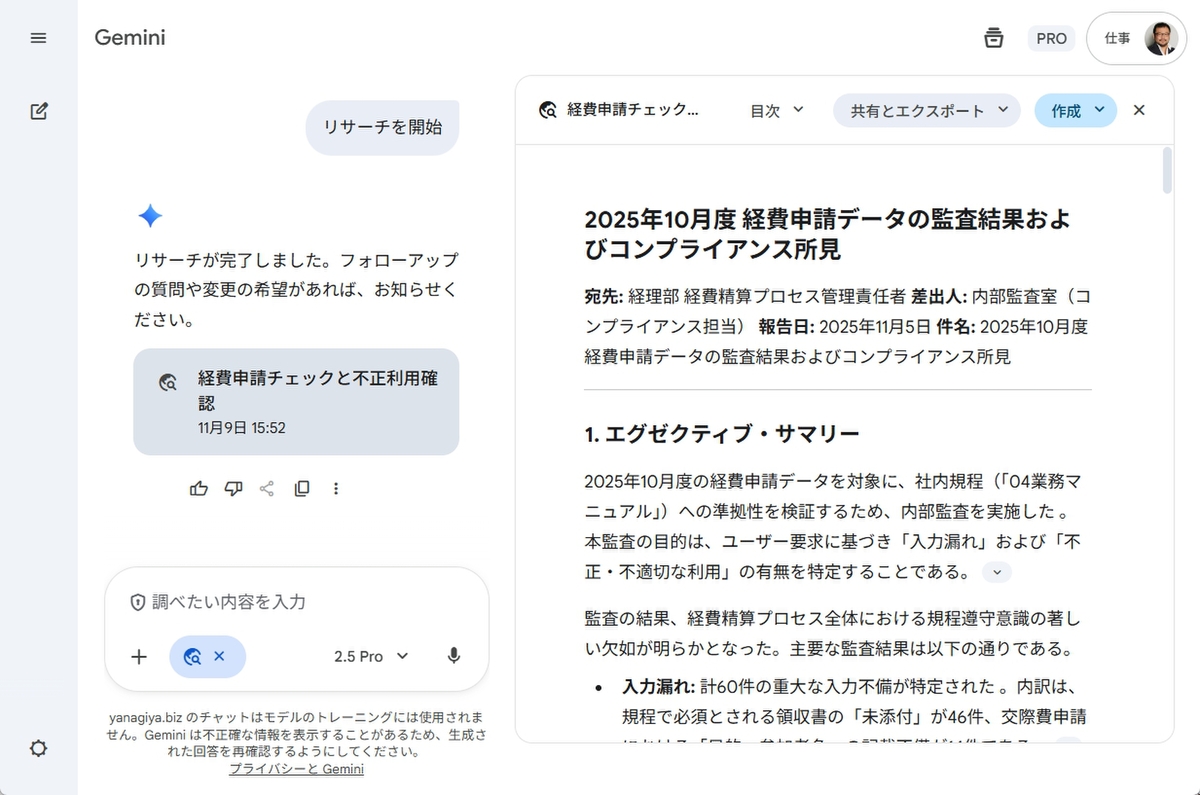
Task: Click the Gemini logo text
Action: point(130,38)
